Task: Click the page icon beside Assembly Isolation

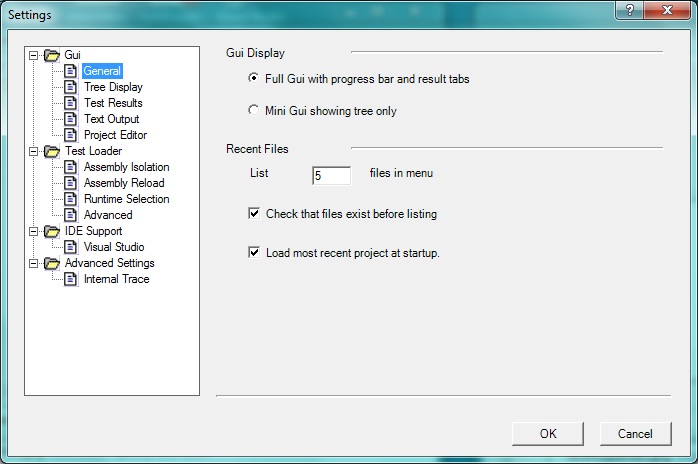Action: pos(71,167)
